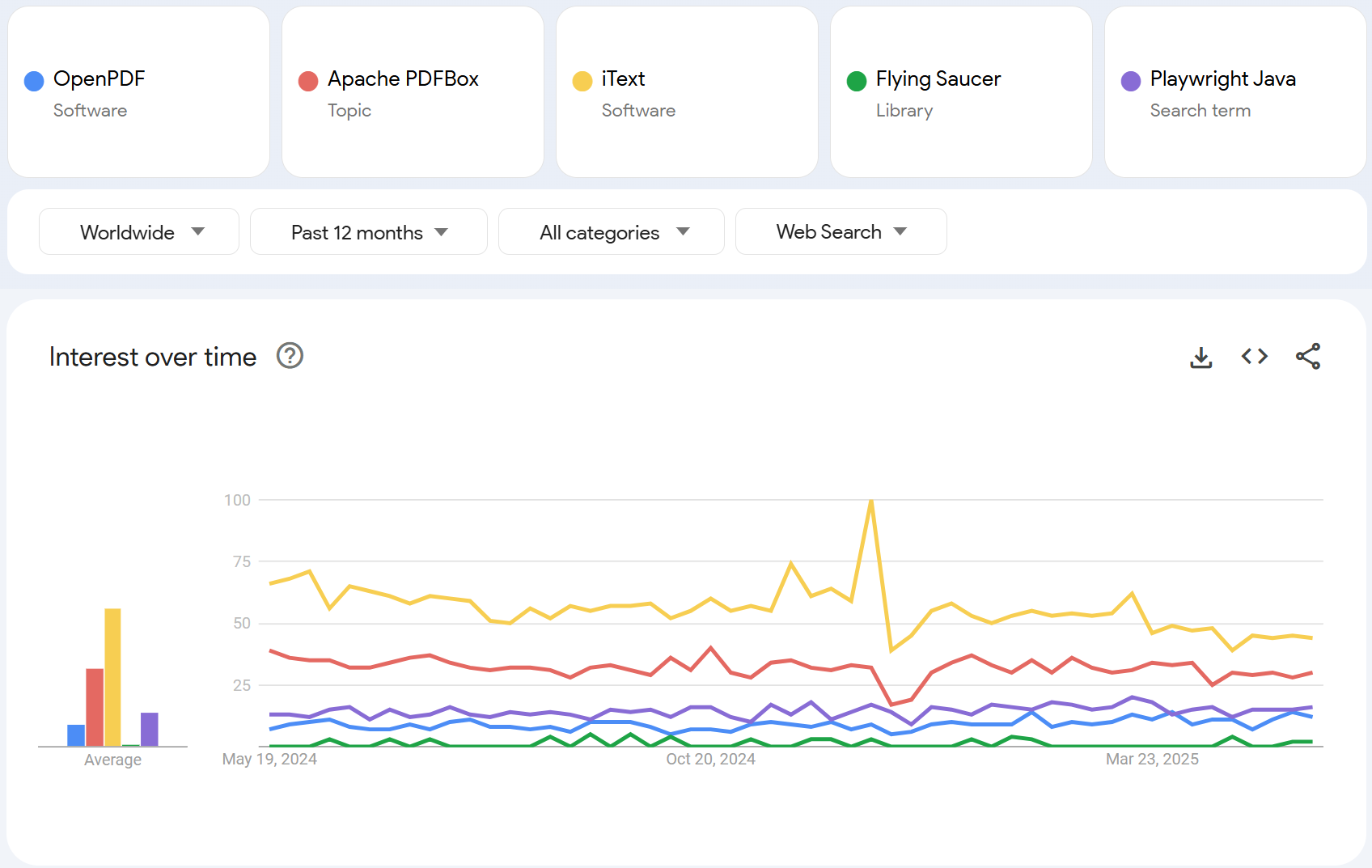The height and width of the screenshot is (868, 1372).
Task: Click the Search term label under Playwright Java
Action: (1200, 111)
